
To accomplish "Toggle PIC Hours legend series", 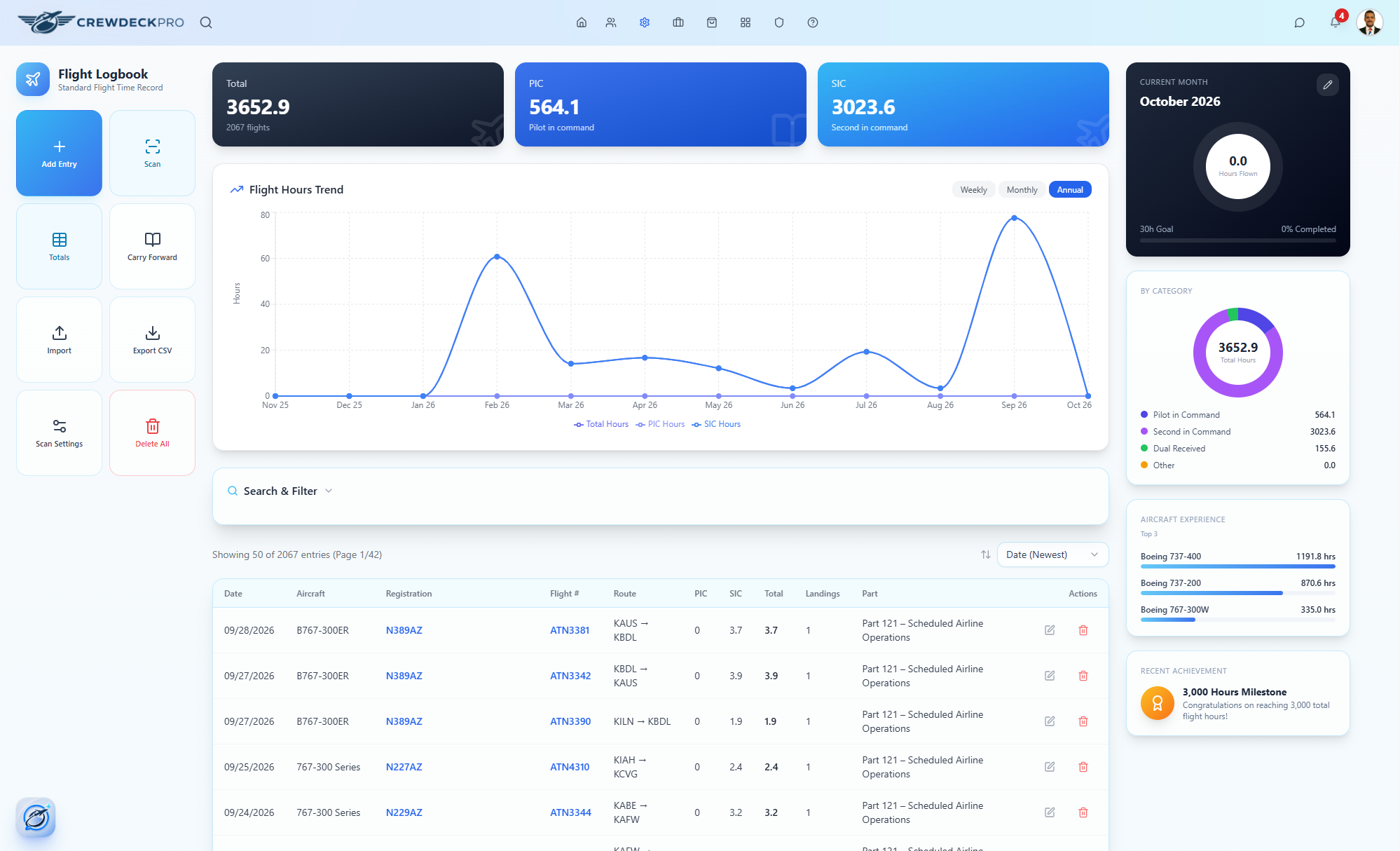I will point(660,424).
